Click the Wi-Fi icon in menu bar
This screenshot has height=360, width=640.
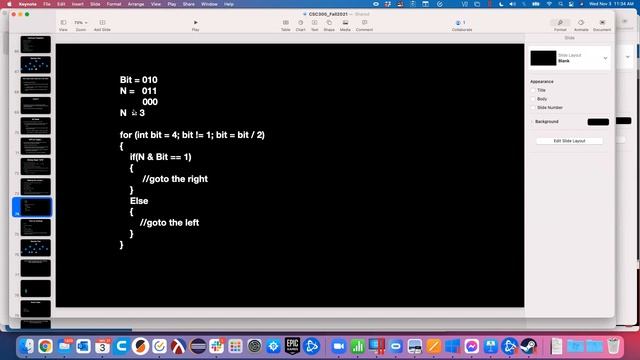pyautogui.click(x=549, y=4)
